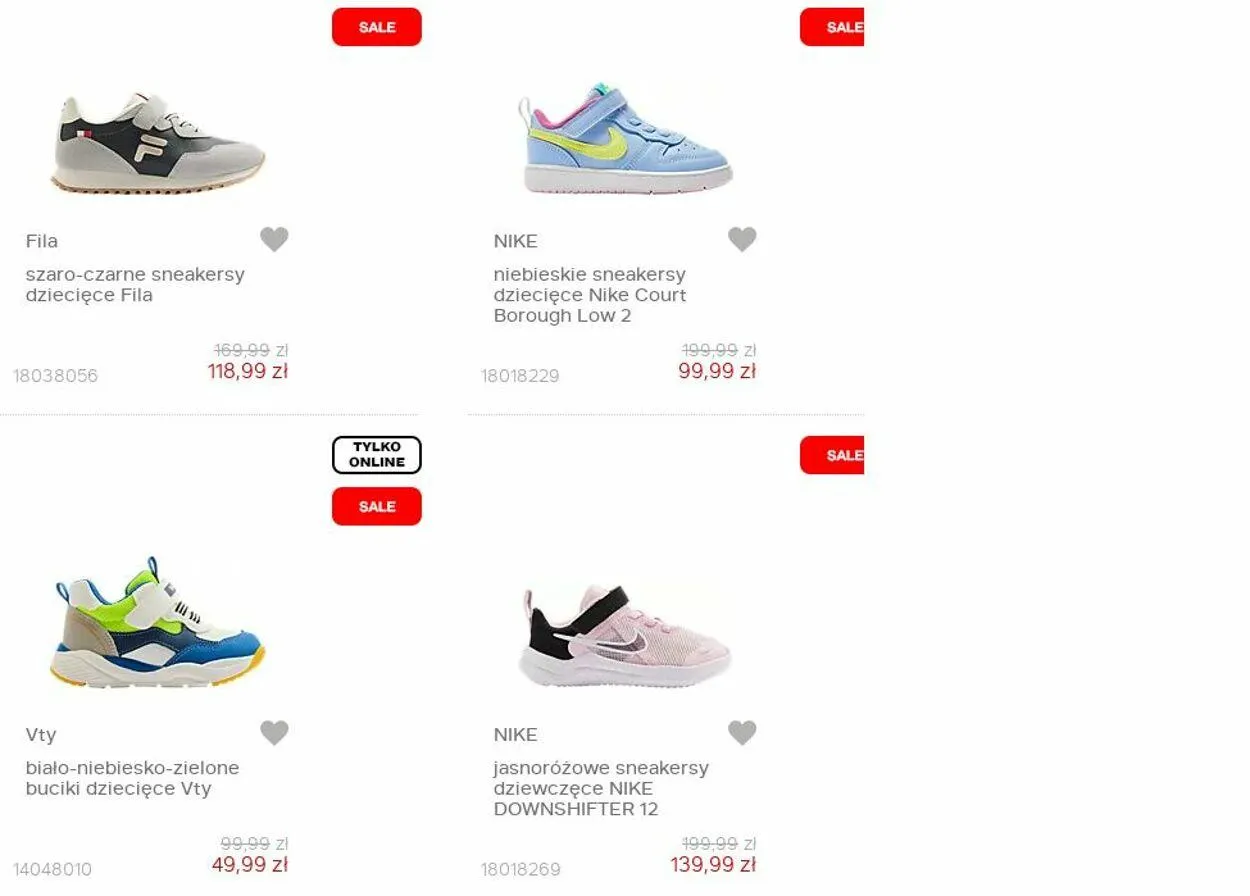View the Vty white-blue-green shoe photo
Screen dimensions: 1250x896
point(158,622)
